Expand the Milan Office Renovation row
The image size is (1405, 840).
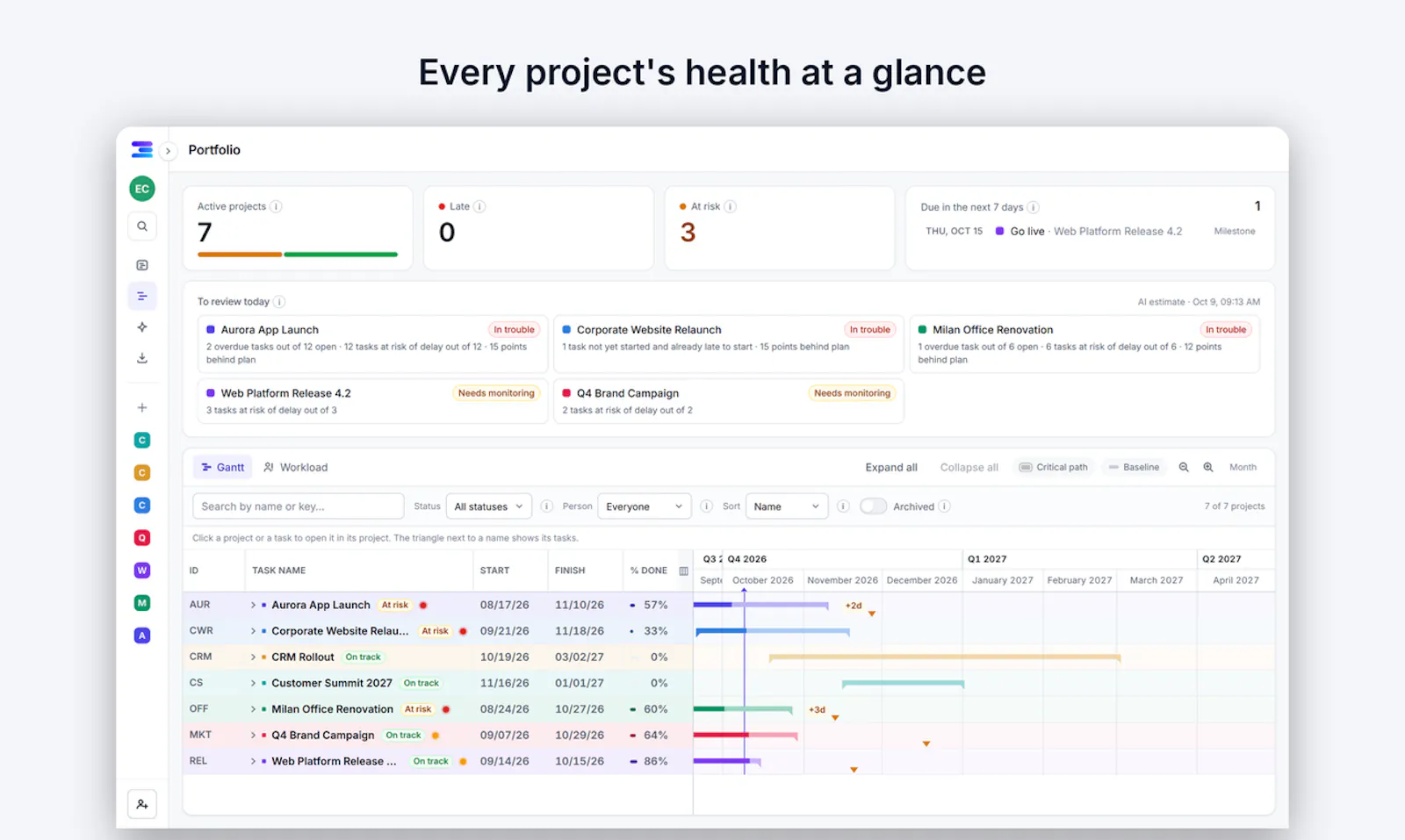coord(253,709)
